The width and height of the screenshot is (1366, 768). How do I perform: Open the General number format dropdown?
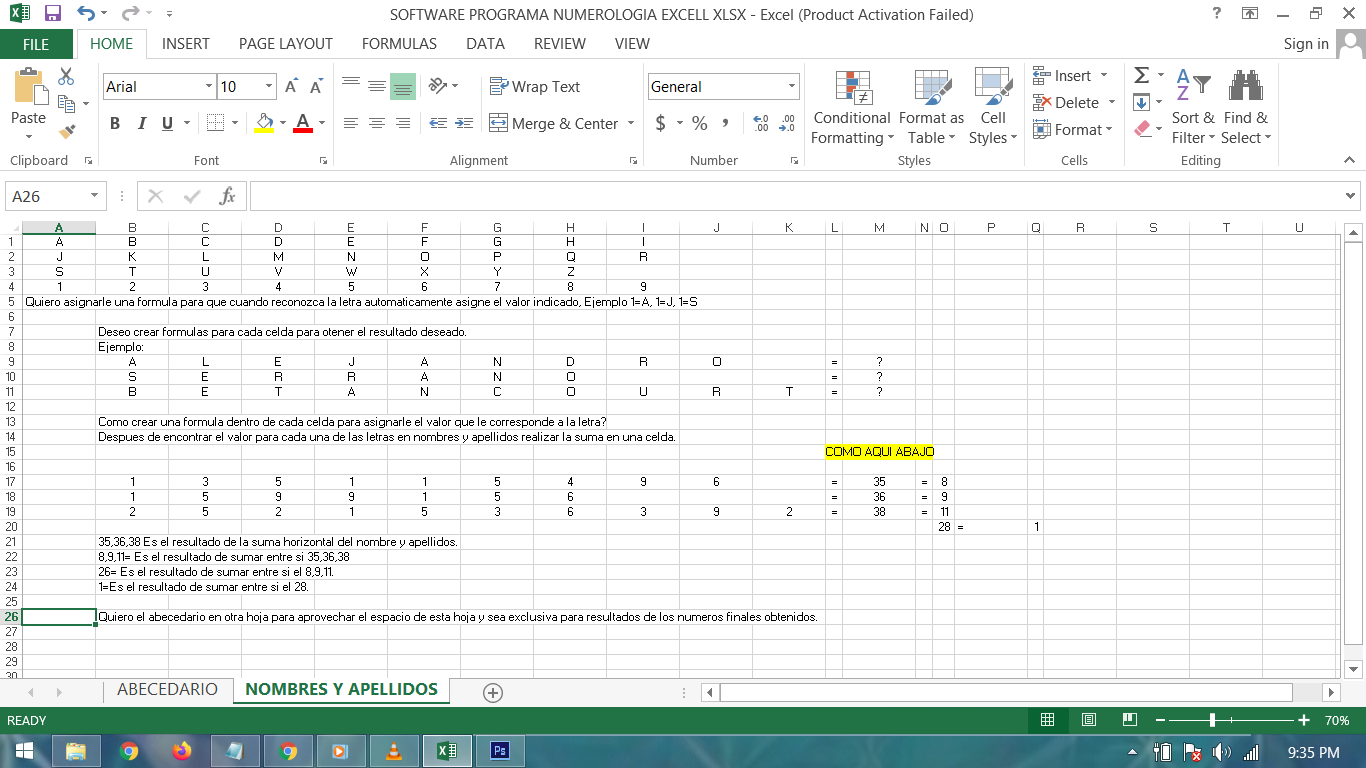coord(791,87)
